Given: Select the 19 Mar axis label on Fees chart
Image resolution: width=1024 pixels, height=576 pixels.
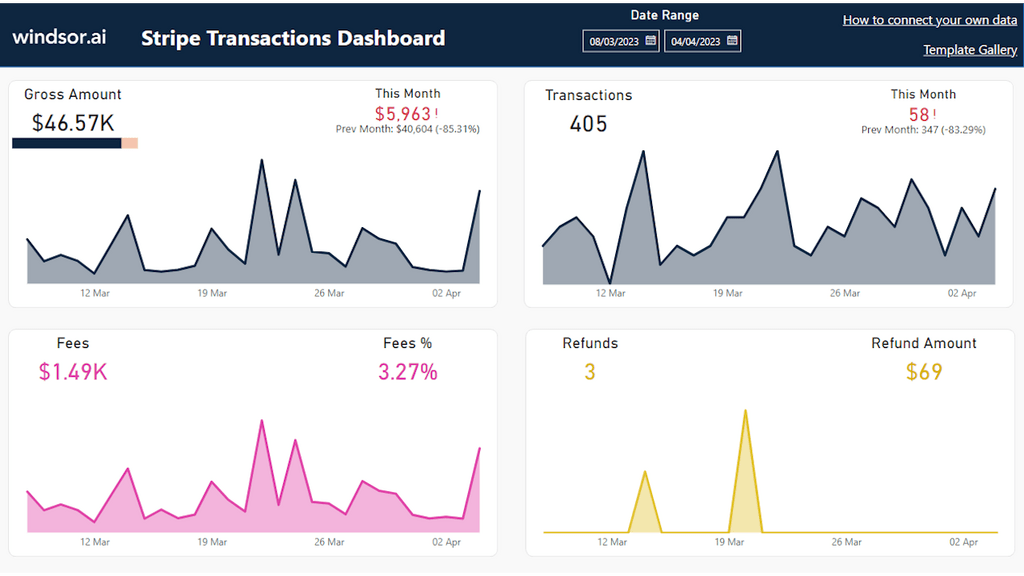Looking at the screenshot, I should pos(211,542).
